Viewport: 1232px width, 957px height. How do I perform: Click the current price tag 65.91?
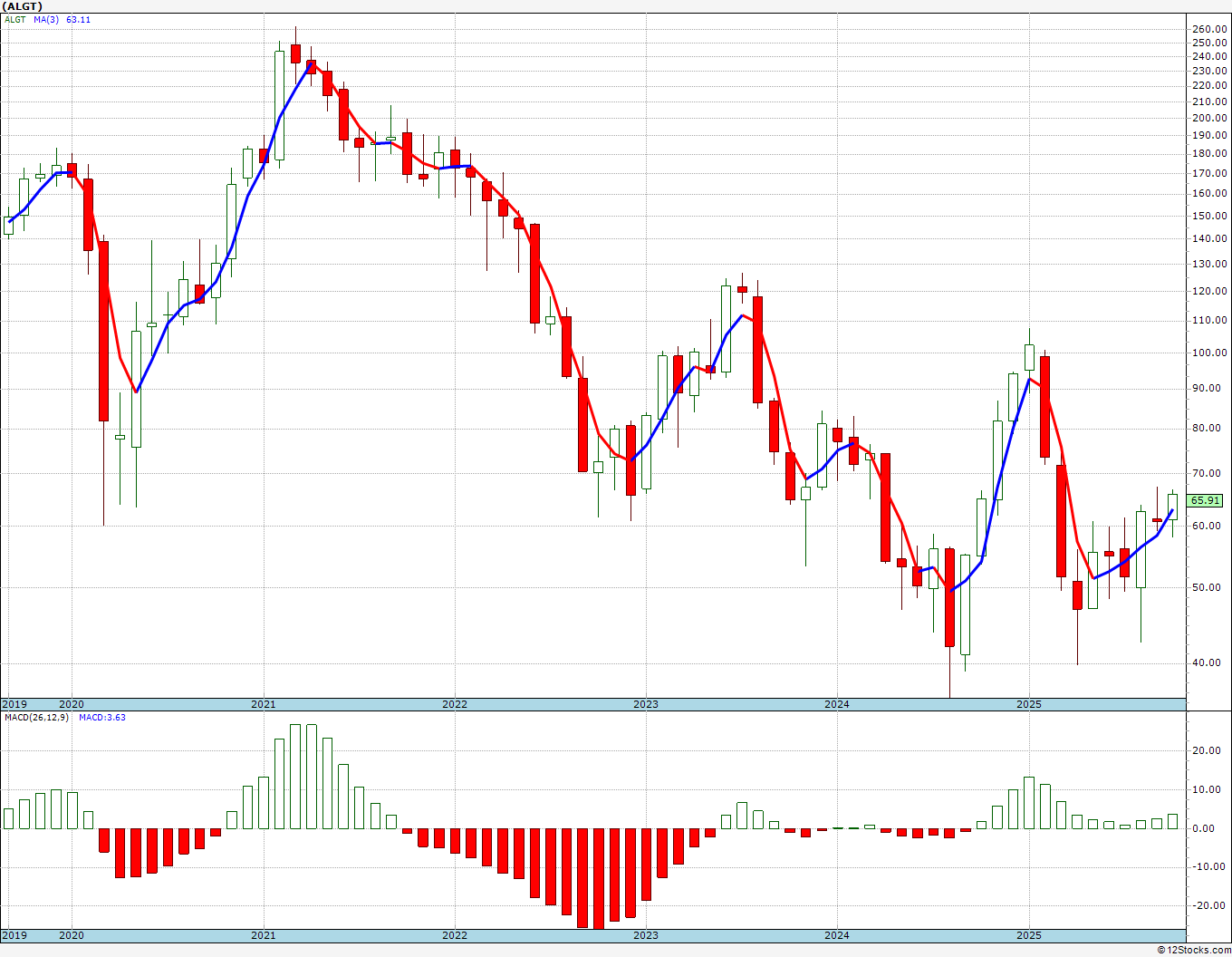(1205, 500)
